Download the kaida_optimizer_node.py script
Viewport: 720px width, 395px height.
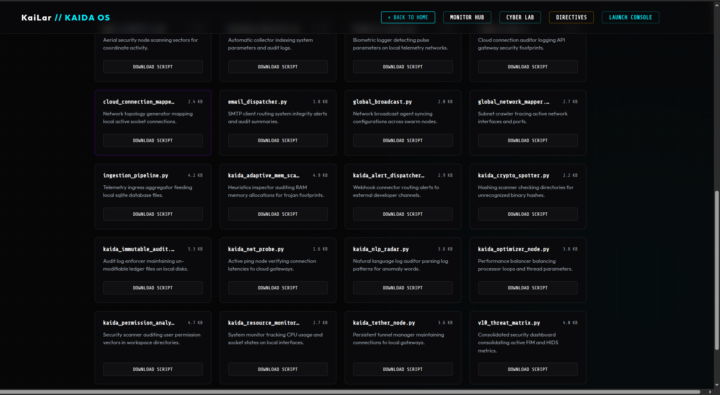coord(528,288)
